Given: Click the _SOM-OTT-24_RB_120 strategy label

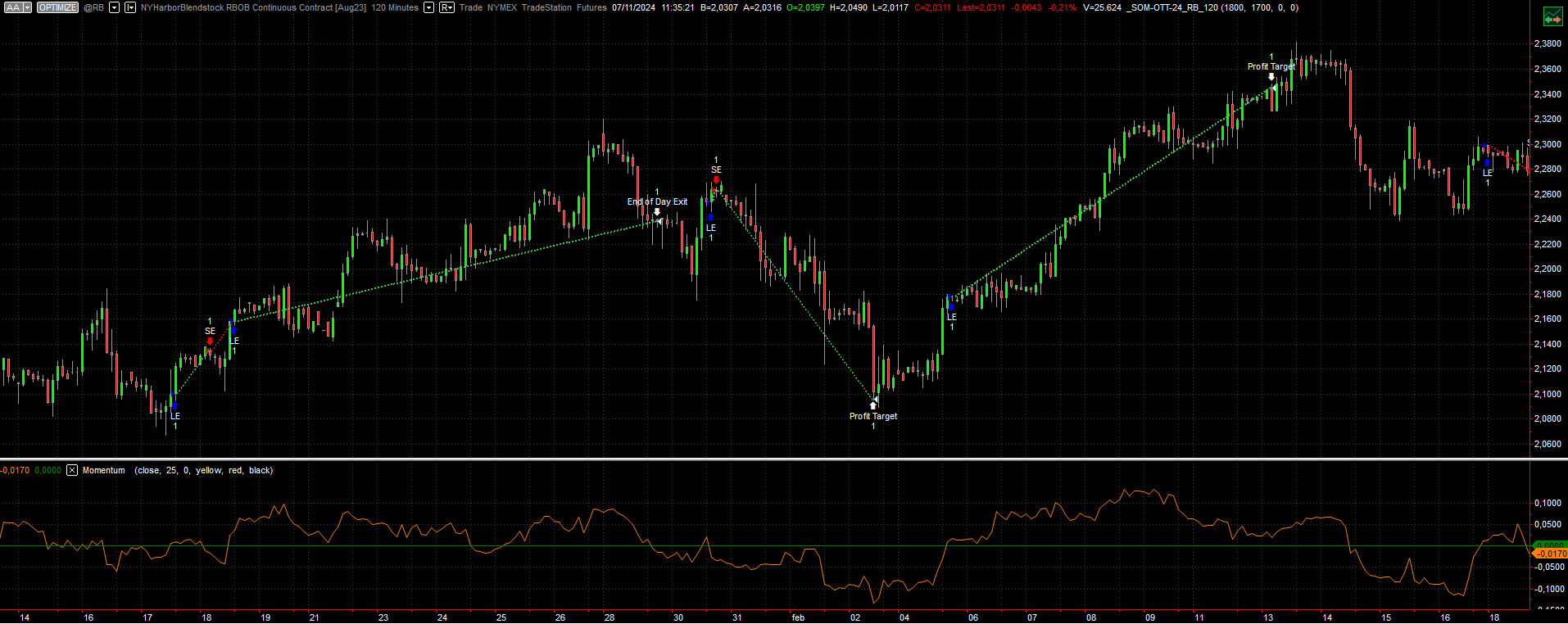Looking at the screenshot, I should [1171, 7].
